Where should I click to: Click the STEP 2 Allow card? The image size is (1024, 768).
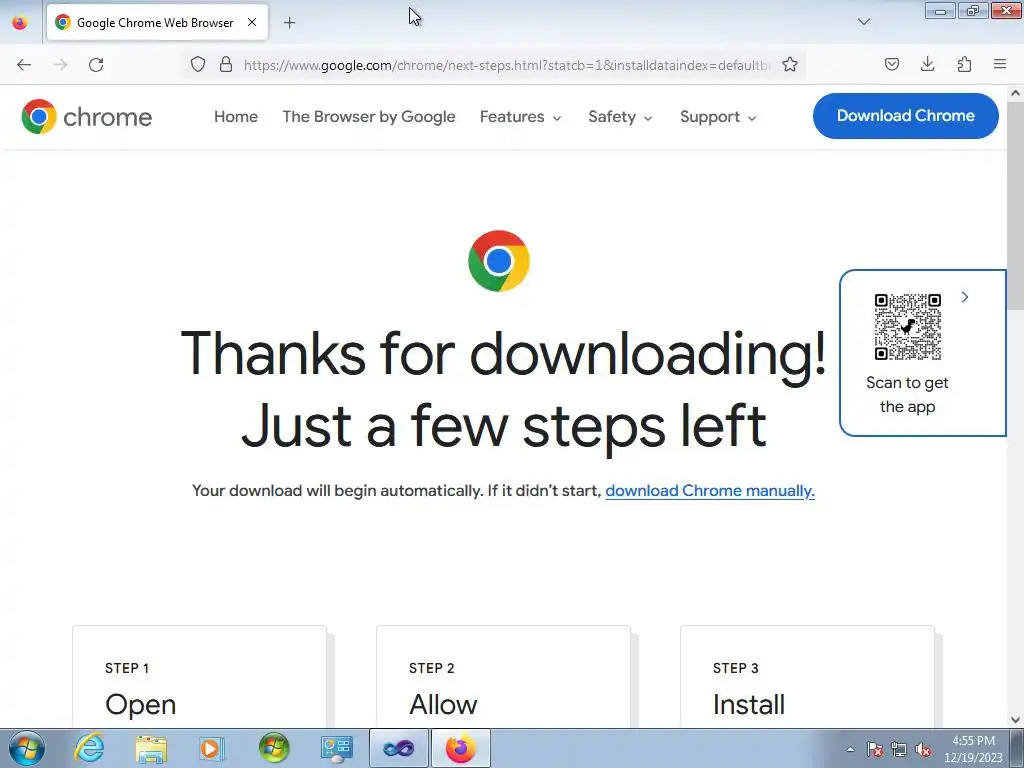point(504,677)
